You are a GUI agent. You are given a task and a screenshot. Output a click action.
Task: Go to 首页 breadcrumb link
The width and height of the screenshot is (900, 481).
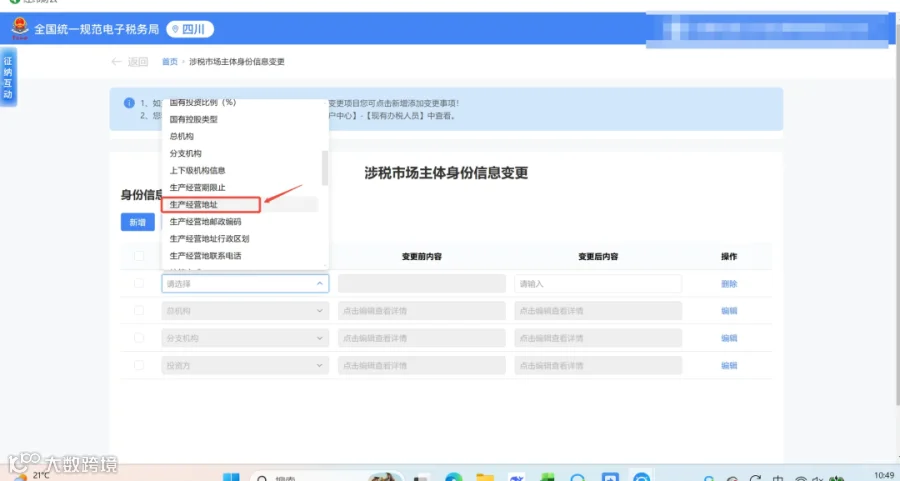click(x=169, y=61)
